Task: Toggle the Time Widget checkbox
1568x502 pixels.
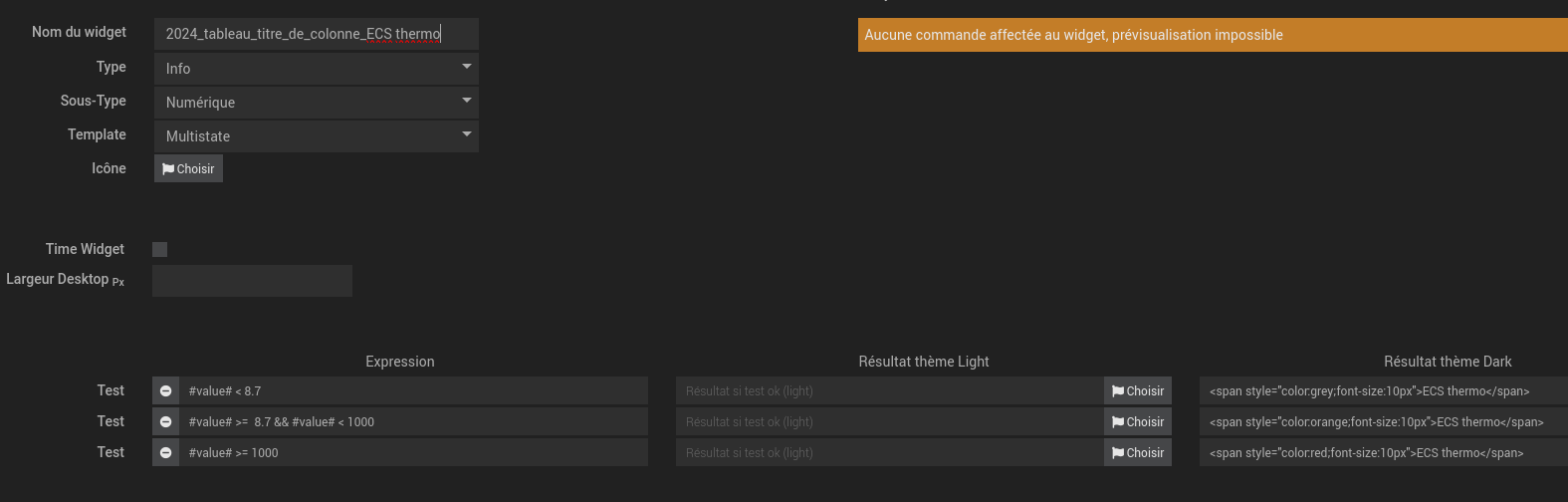Action: [160, 250]
